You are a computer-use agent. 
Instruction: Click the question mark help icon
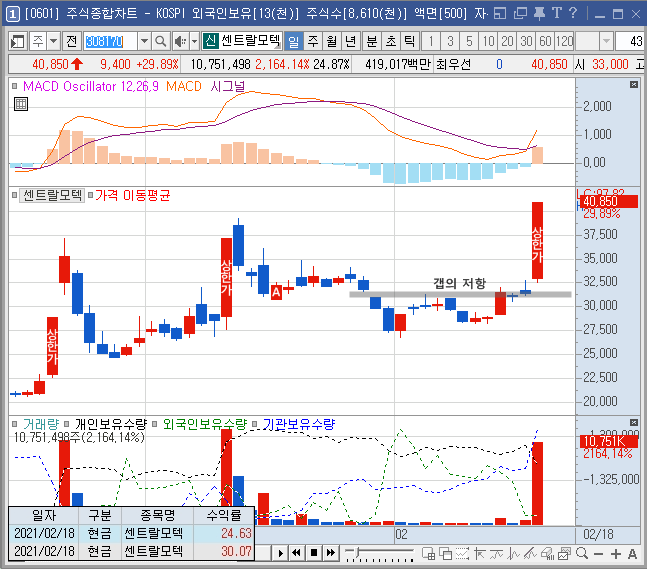(x=573, y=13)
